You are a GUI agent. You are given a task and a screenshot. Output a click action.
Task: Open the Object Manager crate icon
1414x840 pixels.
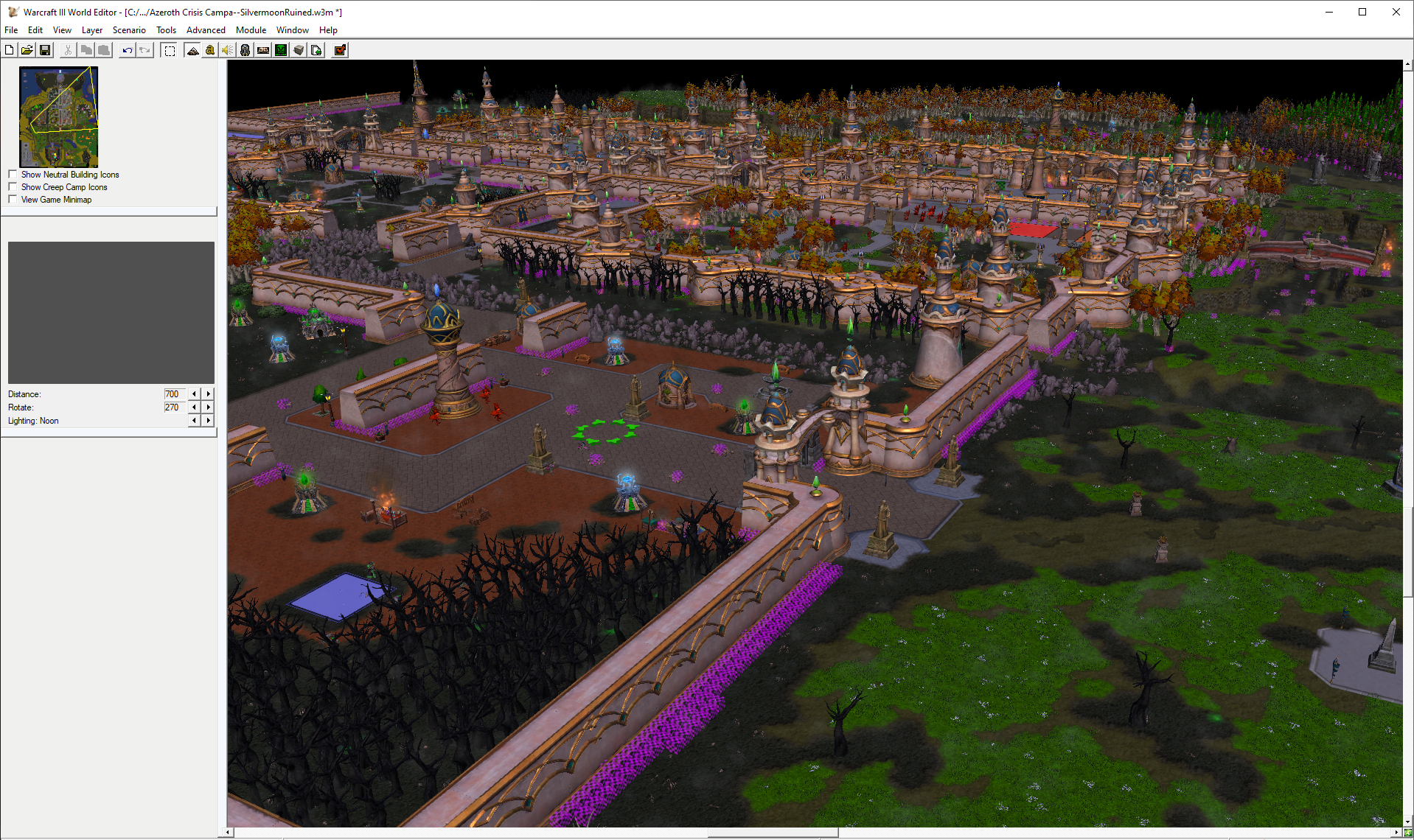(x=299, y=50)
